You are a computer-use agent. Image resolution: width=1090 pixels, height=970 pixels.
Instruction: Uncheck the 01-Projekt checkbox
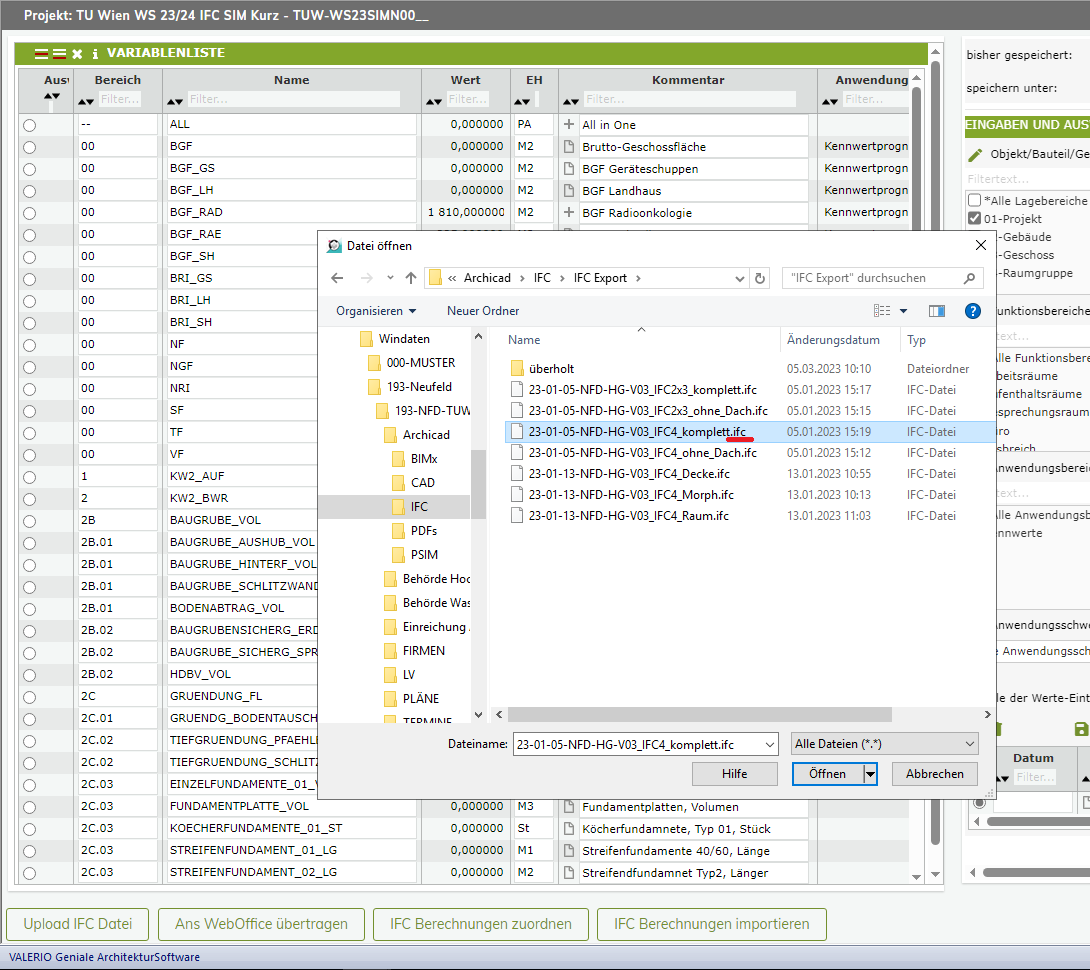[974, 218]
